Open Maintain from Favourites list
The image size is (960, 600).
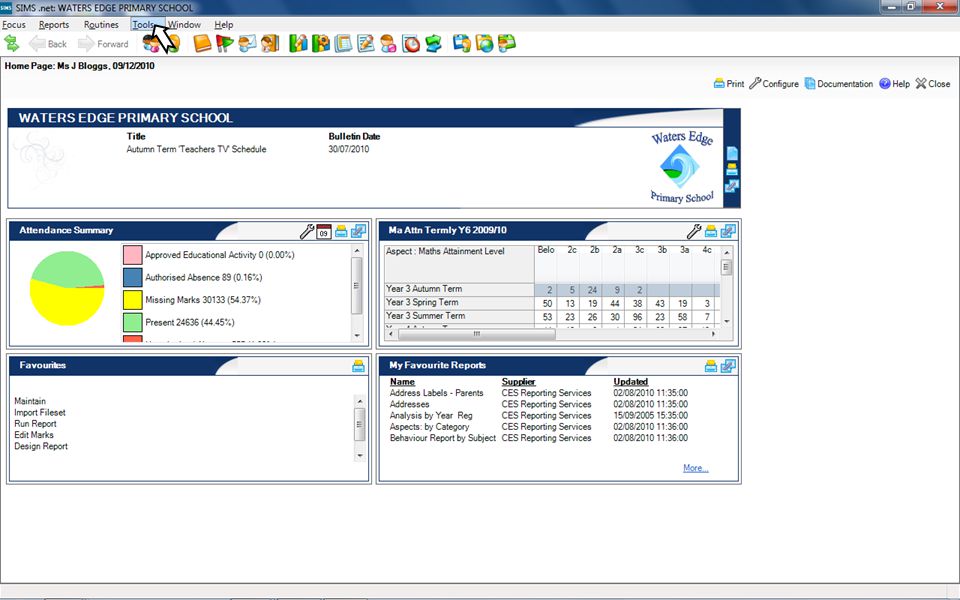(x=30, y=401)
